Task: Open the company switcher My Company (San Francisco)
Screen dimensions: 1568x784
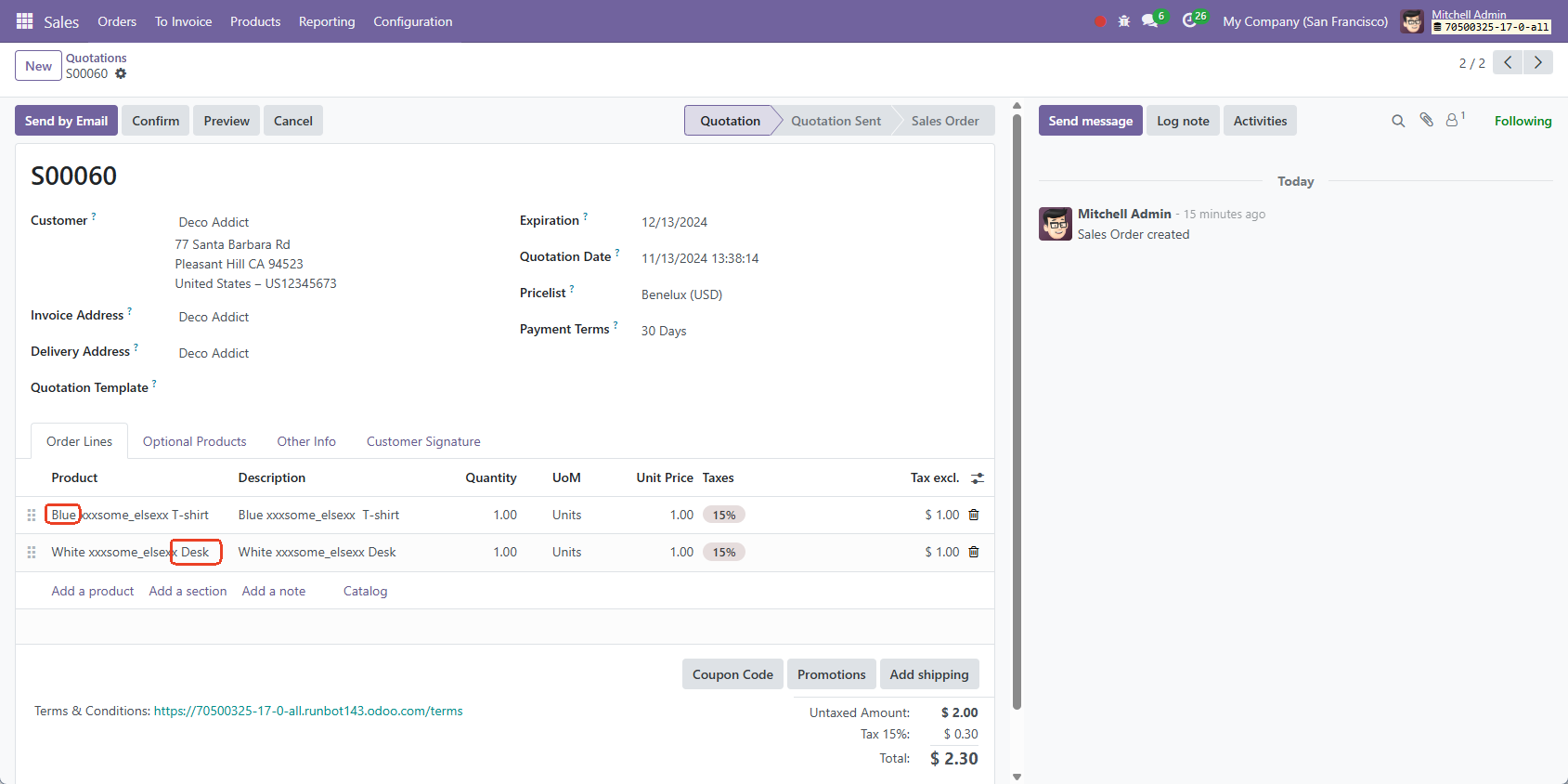Action: (x=1304, y=21)
